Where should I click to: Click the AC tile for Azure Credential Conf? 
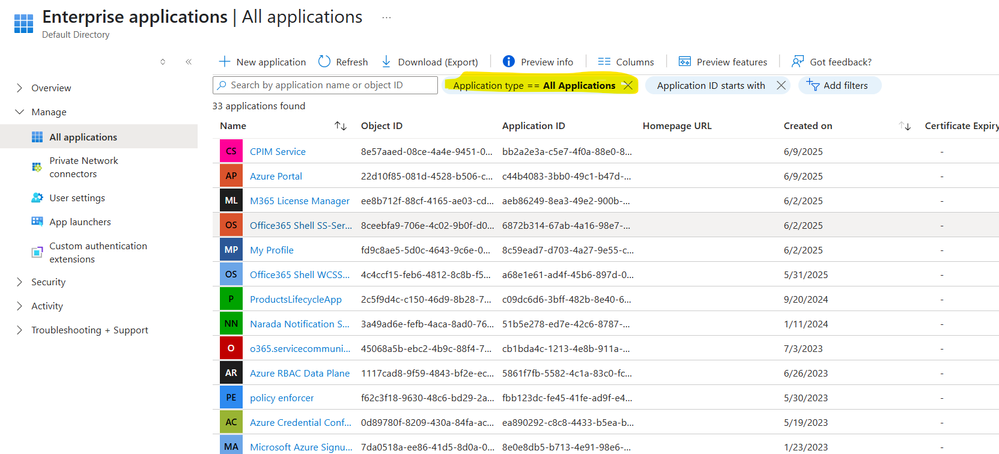click(231, 422)
